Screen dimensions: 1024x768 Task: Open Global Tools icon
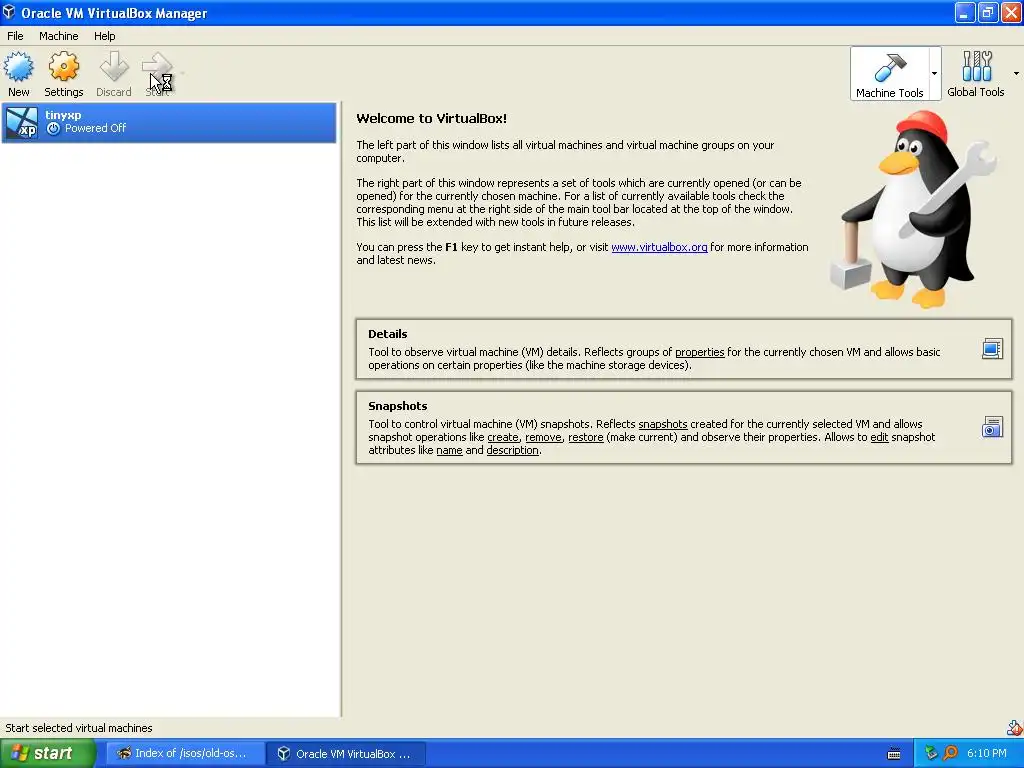coord(976,67)
